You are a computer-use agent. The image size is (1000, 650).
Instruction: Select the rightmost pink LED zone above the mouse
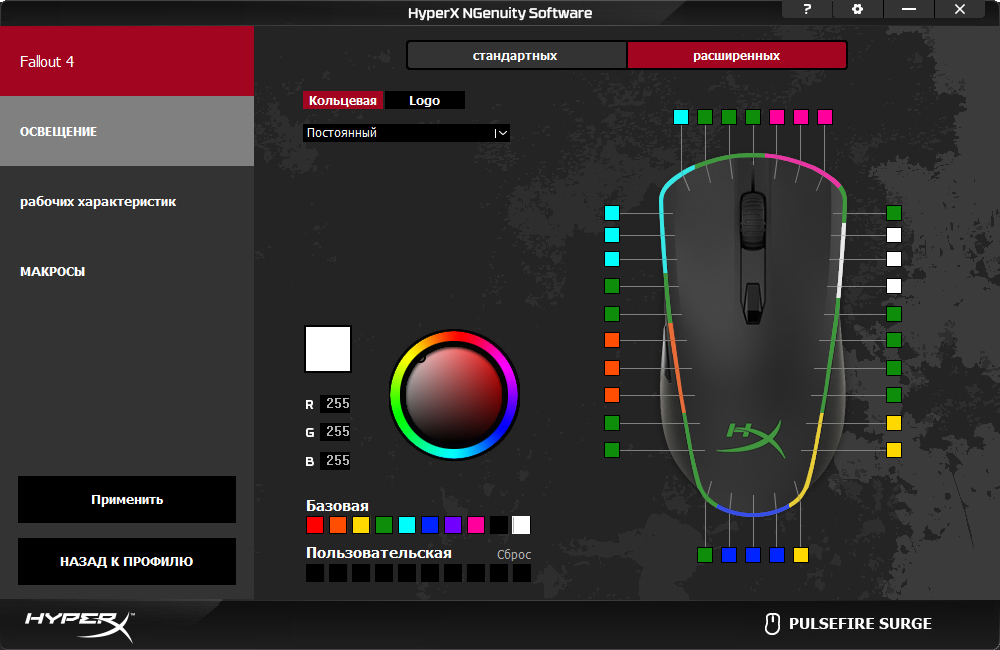(825, 117)
